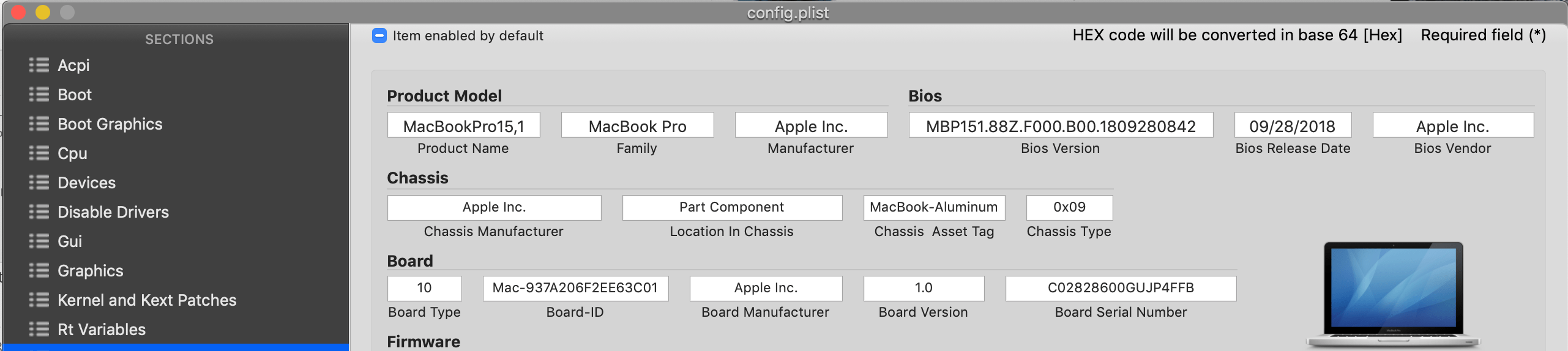Screen dimensions: 1568x351
Task: Click the Board-ID input field
Action: [x=575, y=288]
